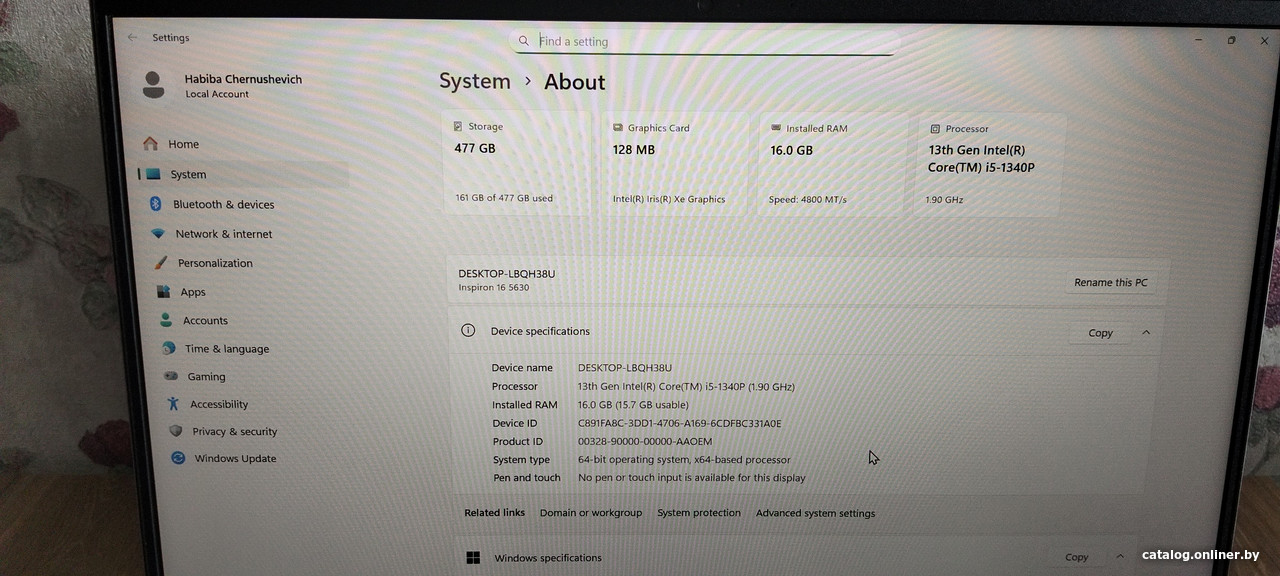
Task: Open Apps icon in sidebar
Action: (x=163, y=292)
